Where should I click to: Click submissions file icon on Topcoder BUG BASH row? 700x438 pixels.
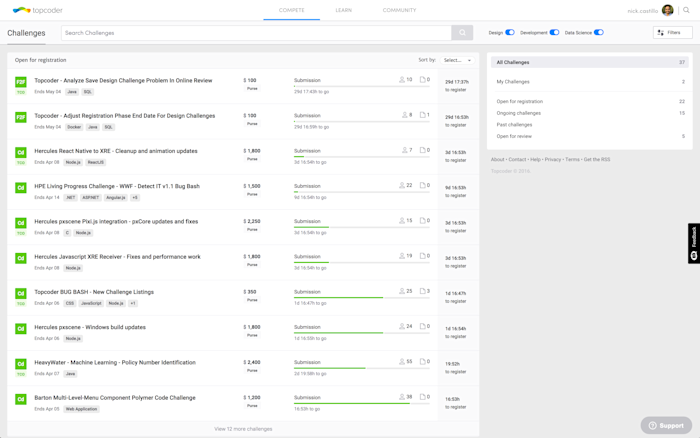tap(422, 291)
